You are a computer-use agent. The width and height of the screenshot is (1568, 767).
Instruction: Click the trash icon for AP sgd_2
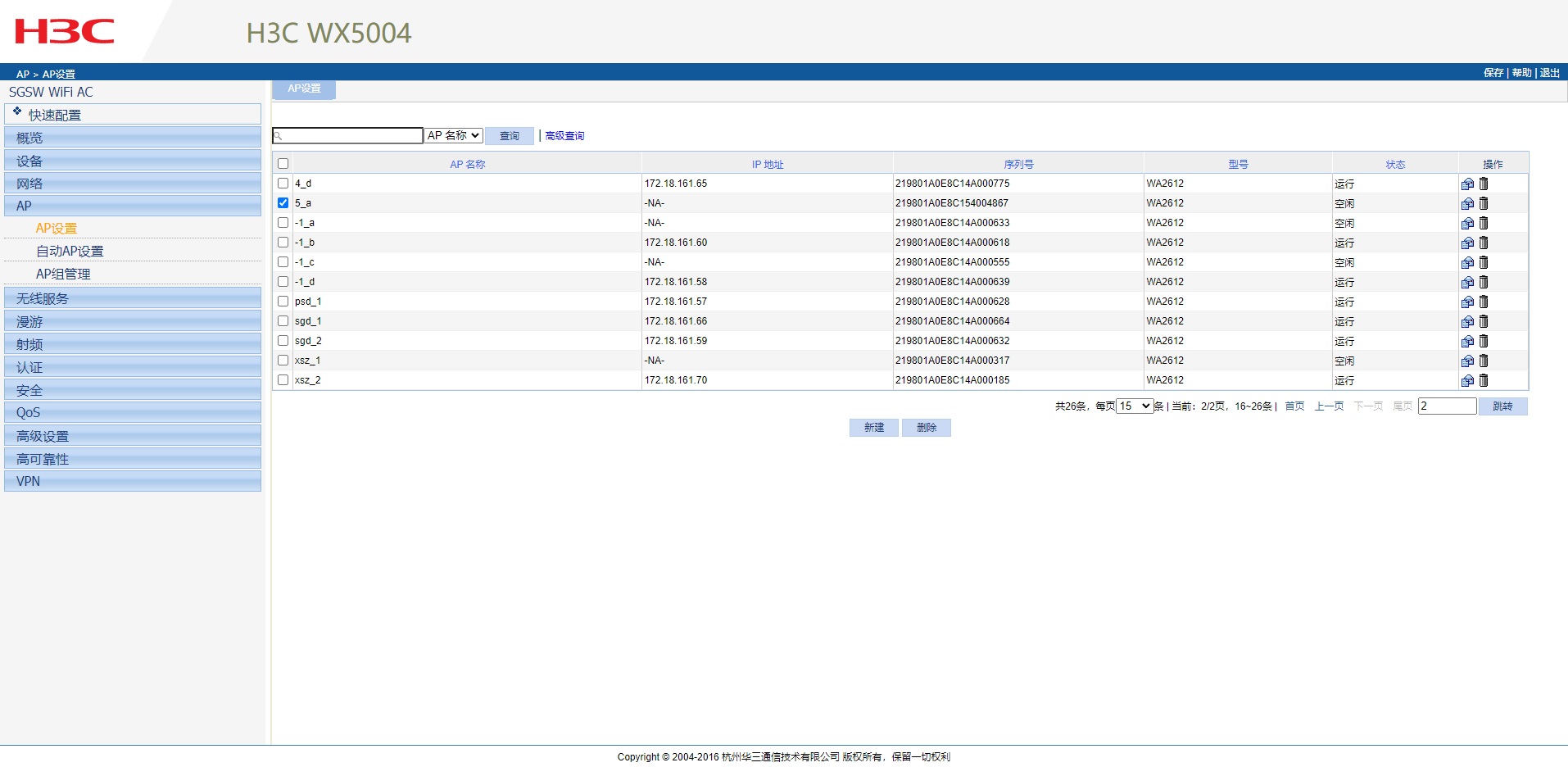[1484, 341]
